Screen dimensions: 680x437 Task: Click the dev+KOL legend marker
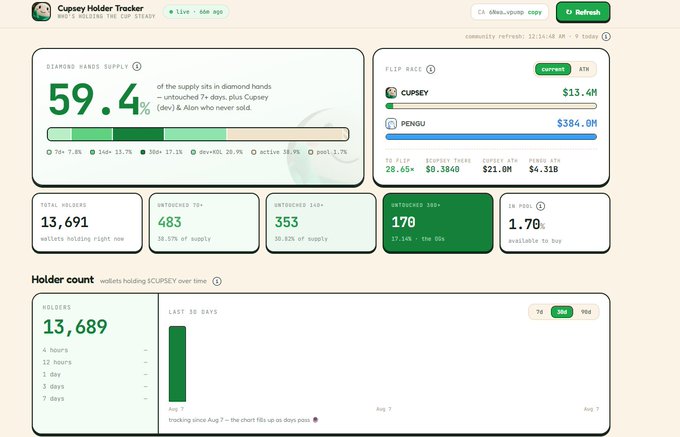tap(193, 152)
